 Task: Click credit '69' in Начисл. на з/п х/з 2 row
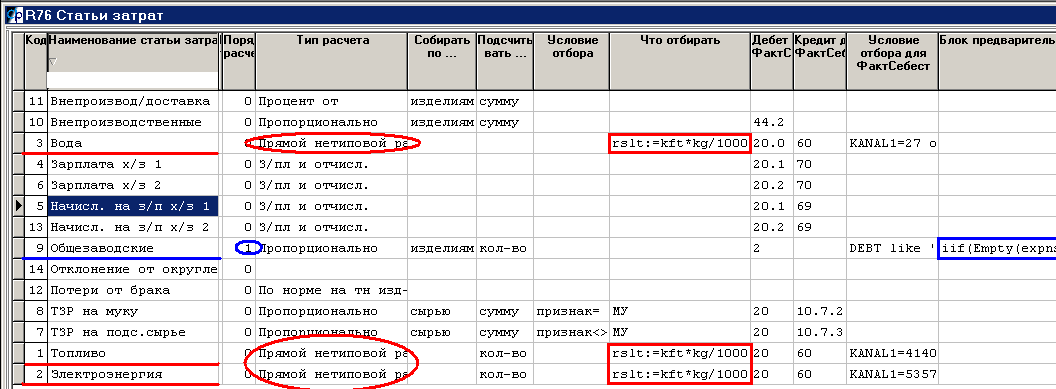point(819,227)
